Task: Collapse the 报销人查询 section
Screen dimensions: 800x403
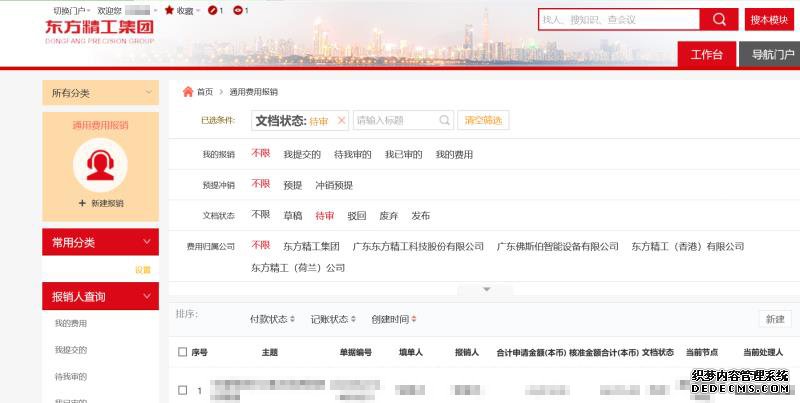Action: tap(147, 296)
